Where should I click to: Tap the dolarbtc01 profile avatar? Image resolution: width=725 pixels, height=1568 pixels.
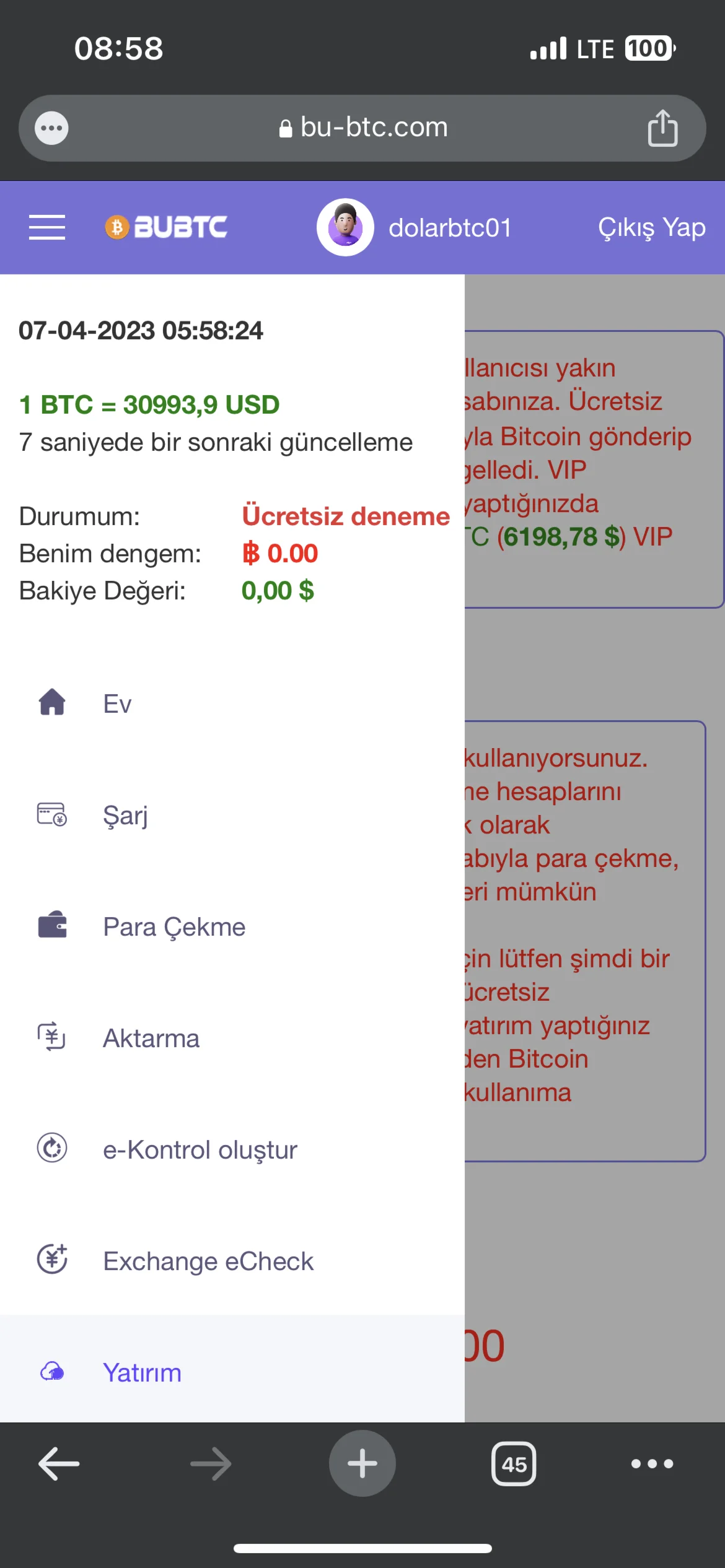pyautogui.click(x=345, y=227)
